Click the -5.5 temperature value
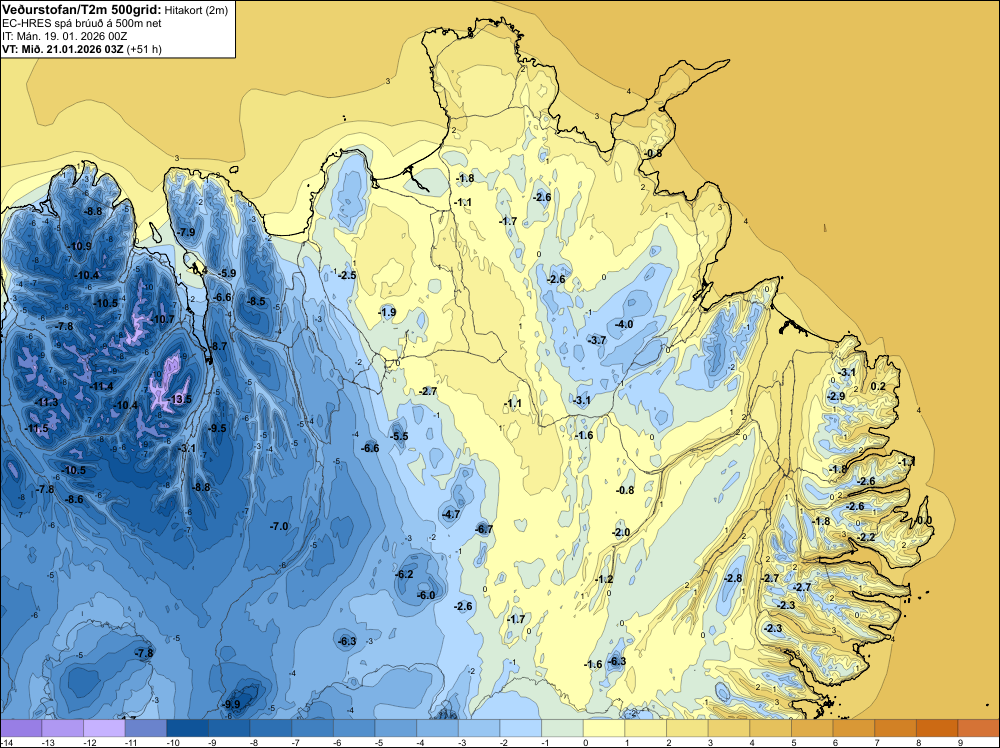 [x=399, y=436]
